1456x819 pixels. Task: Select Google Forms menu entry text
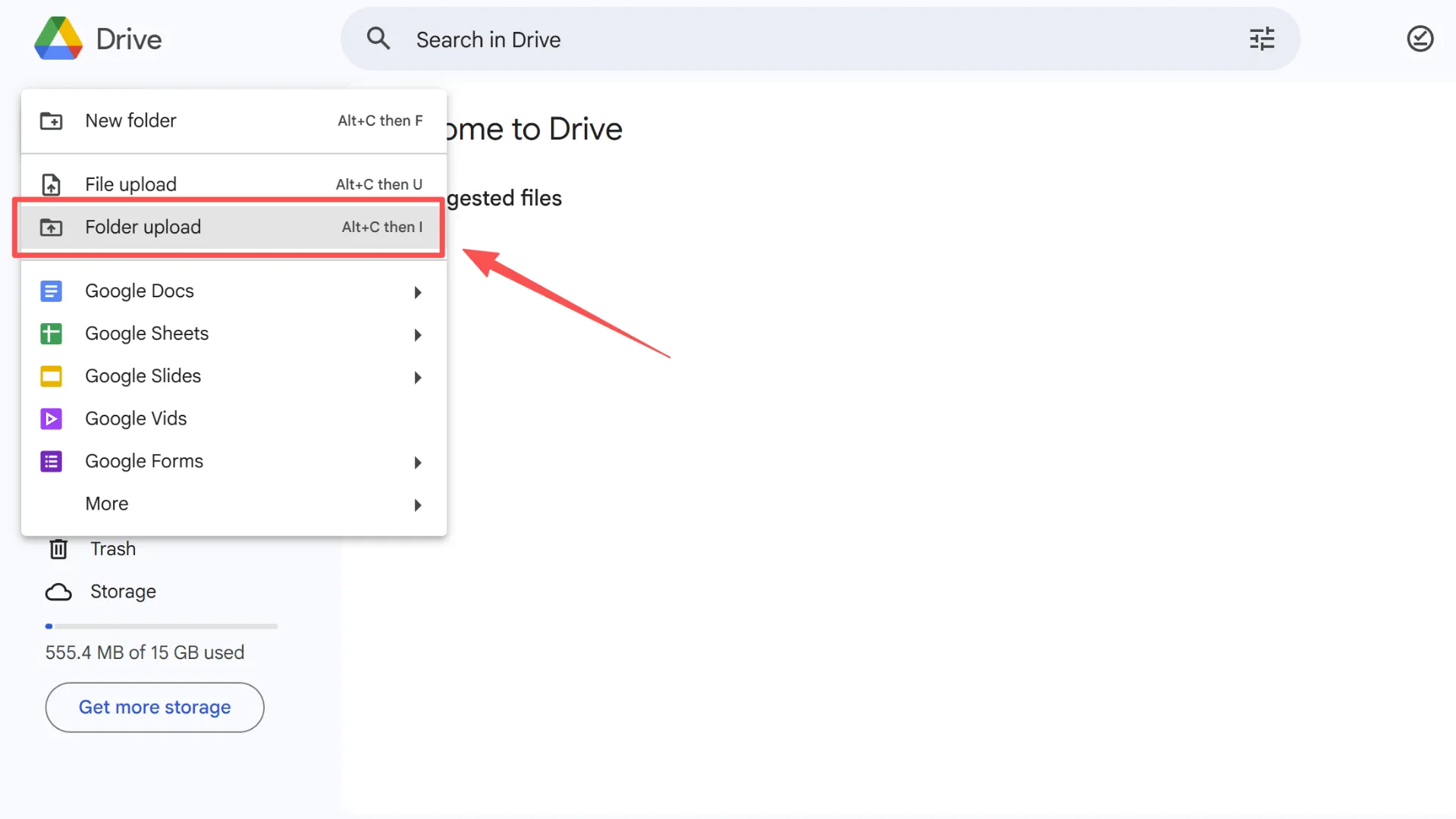click(144, 461)
